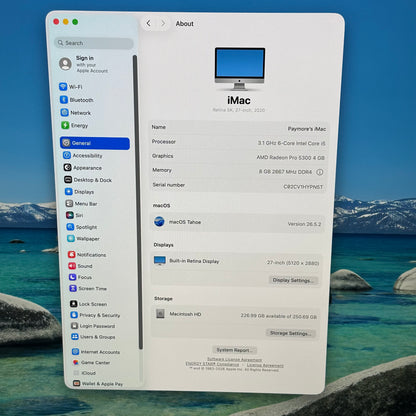Click the storage available text for Macintosh HD
Screen dimensions: 416x416
click(279, 316)
